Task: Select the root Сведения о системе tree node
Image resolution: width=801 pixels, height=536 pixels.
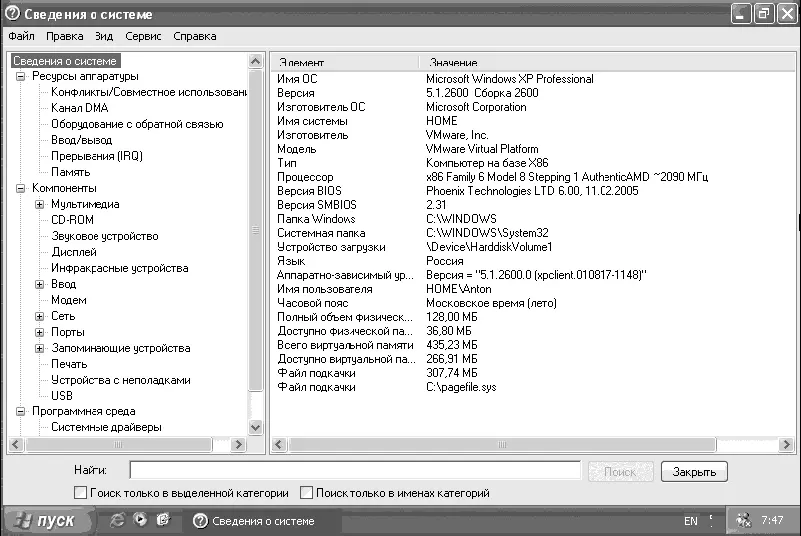Action: [65, 61]
